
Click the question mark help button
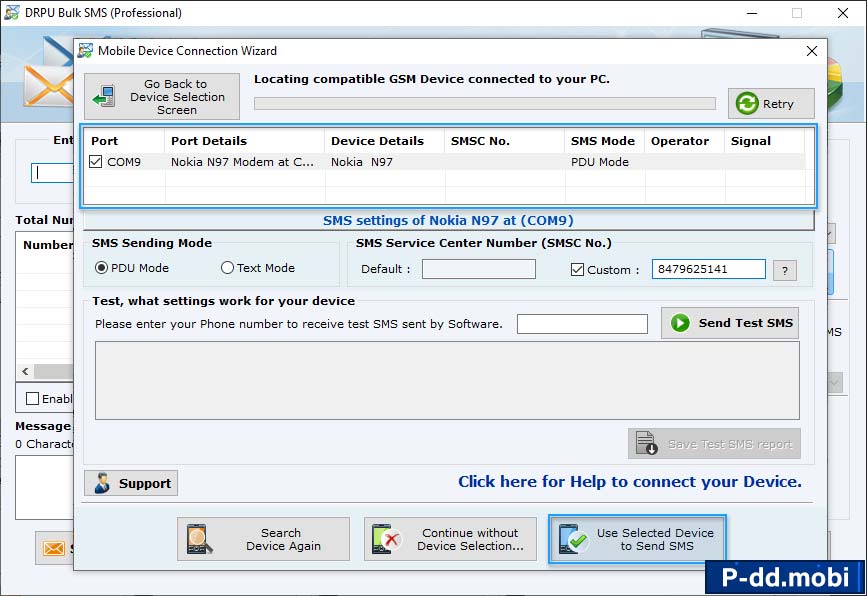tap(785, 270)
